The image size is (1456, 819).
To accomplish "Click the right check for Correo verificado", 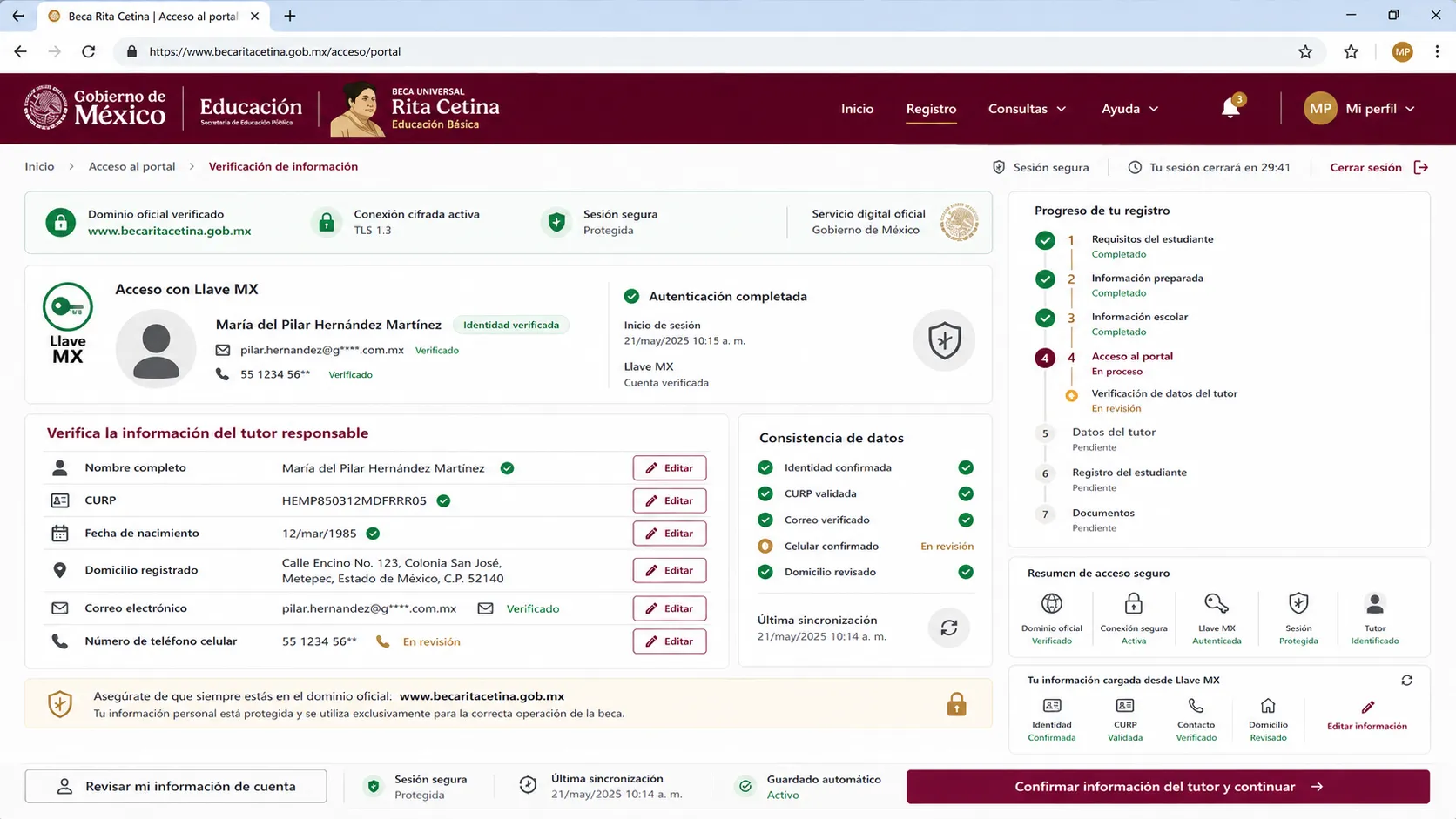I will (x=966, y=520).
